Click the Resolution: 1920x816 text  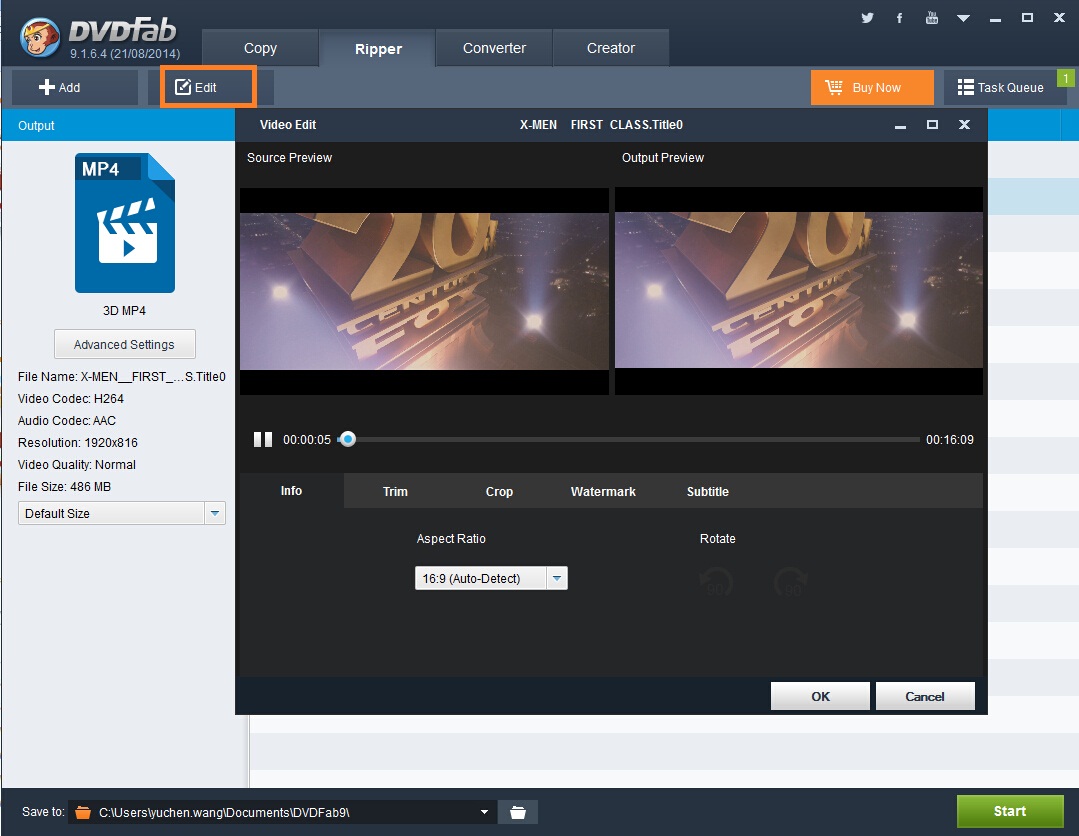(78, 442)
